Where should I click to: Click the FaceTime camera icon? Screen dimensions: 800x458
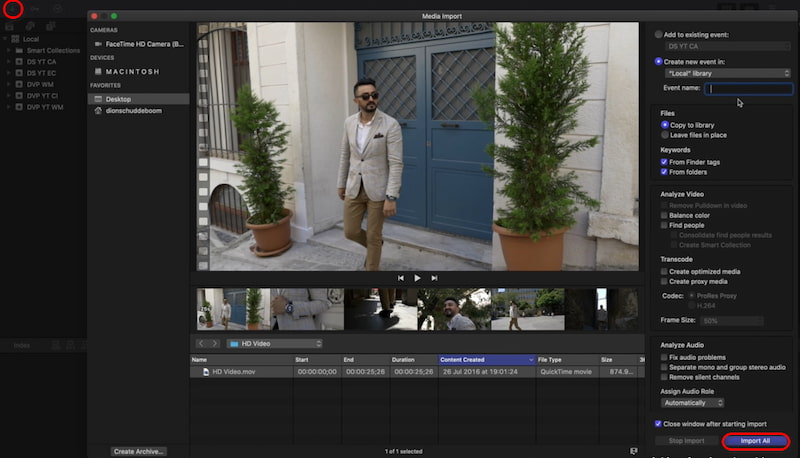coord(98,44)
